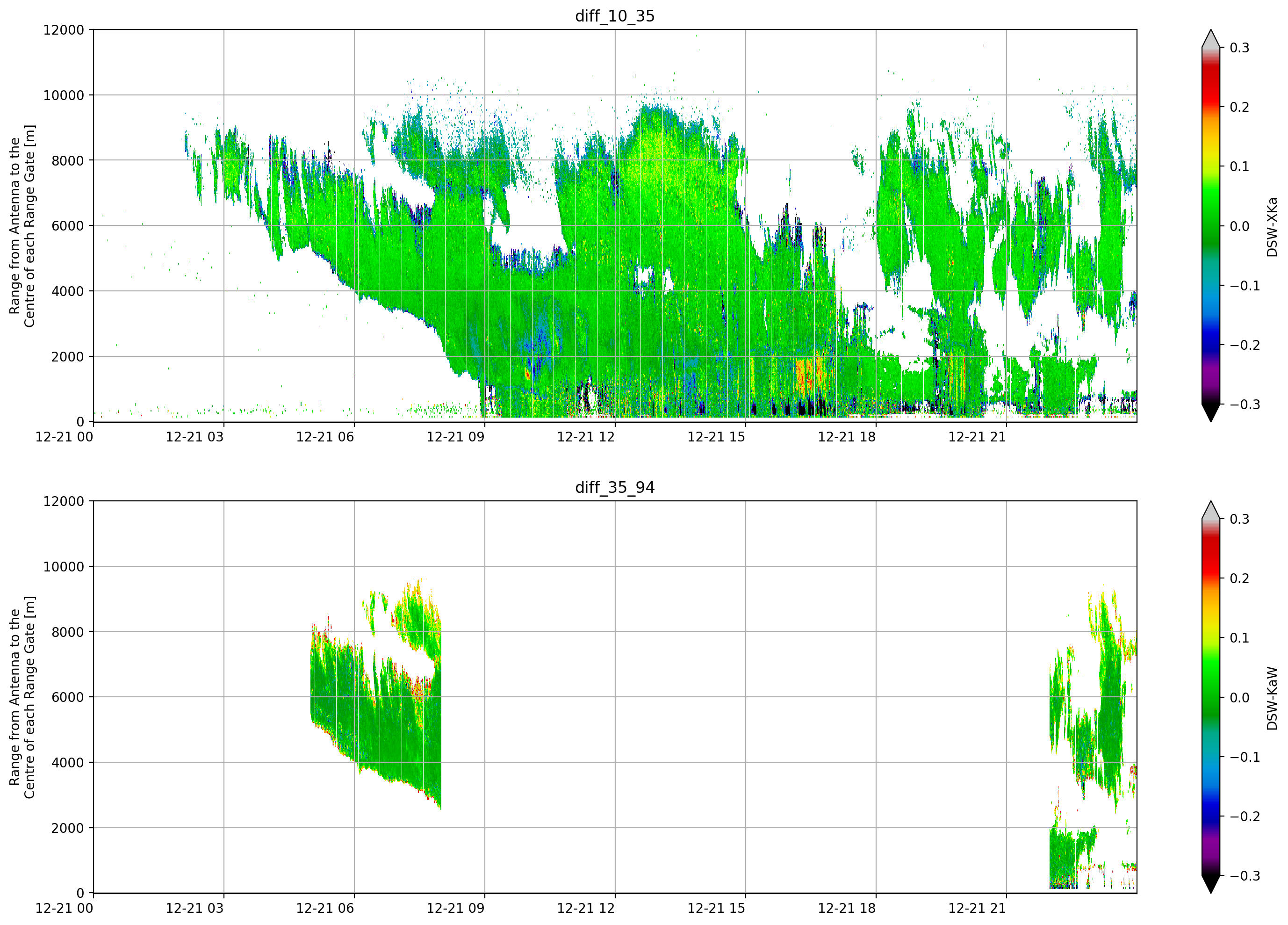Click top plot x-axis label 12-21 06
Image resolution: width=1288 pixels, height=925 pixels.
(325, 437)
